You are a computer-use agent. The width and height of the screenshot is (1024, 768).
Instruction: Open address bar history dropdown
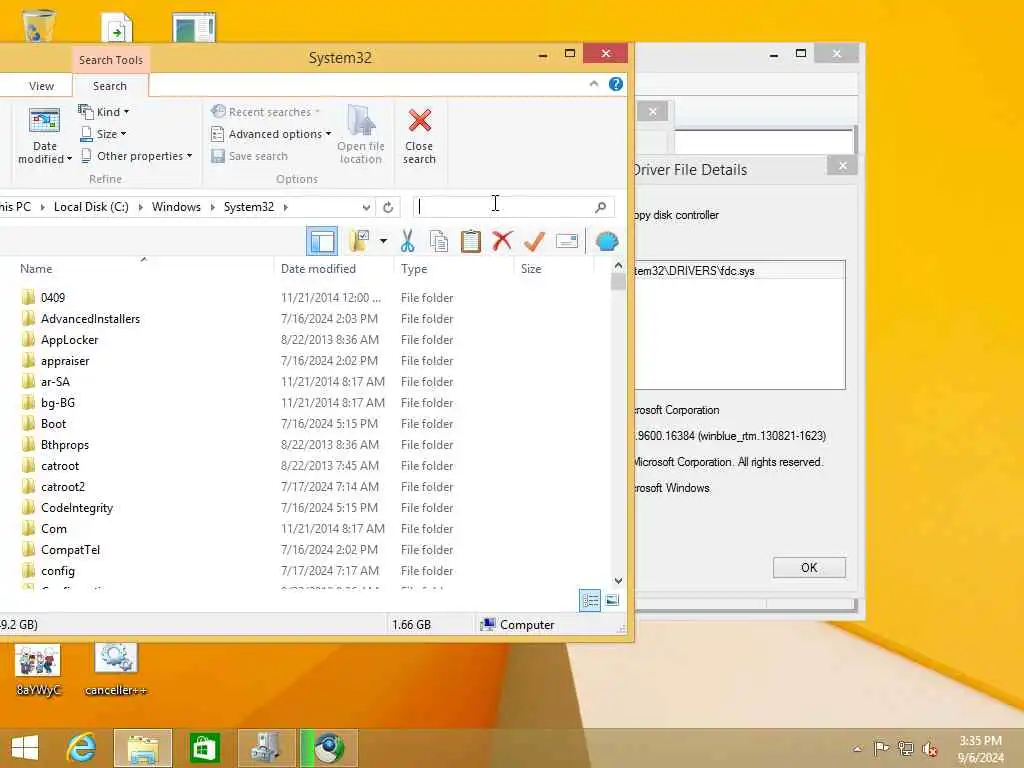click(x=366, y=207)
